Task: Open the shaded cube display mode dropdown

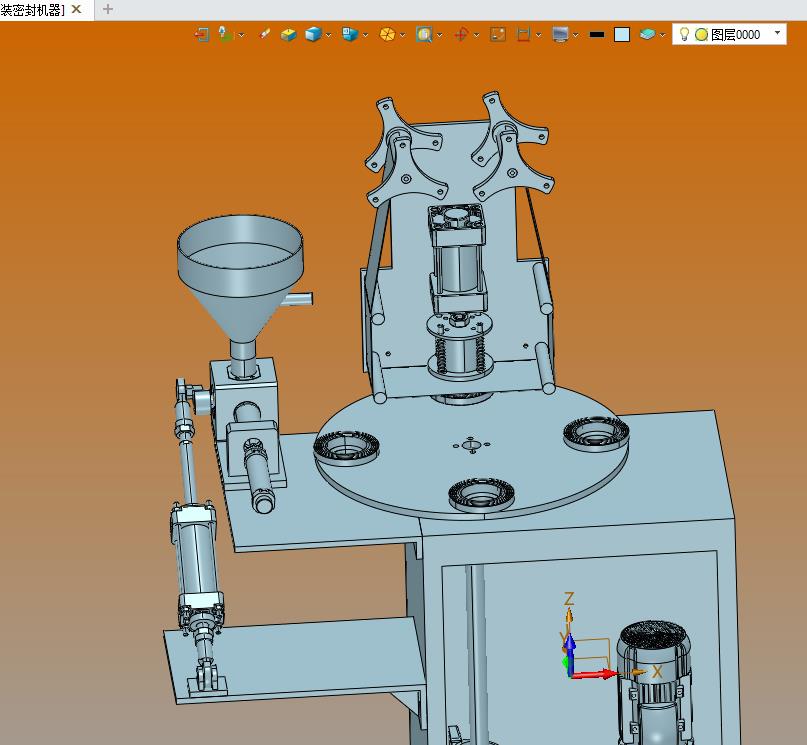Action: point(328,35)
